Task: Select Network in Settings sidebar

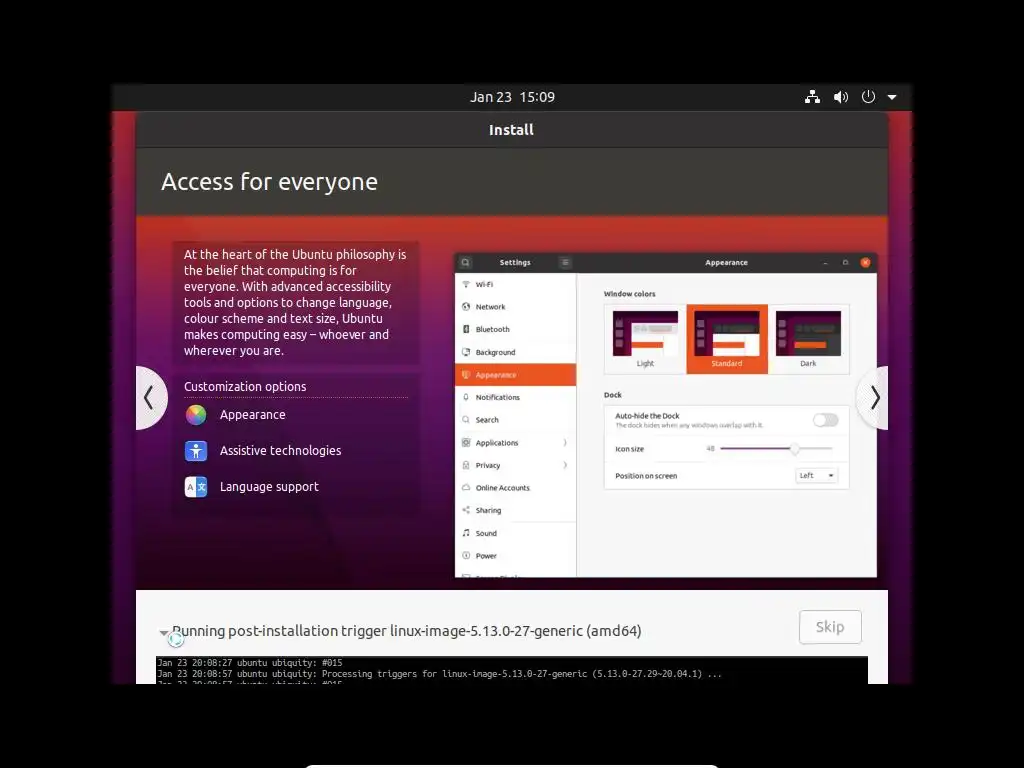Action: 515,307
